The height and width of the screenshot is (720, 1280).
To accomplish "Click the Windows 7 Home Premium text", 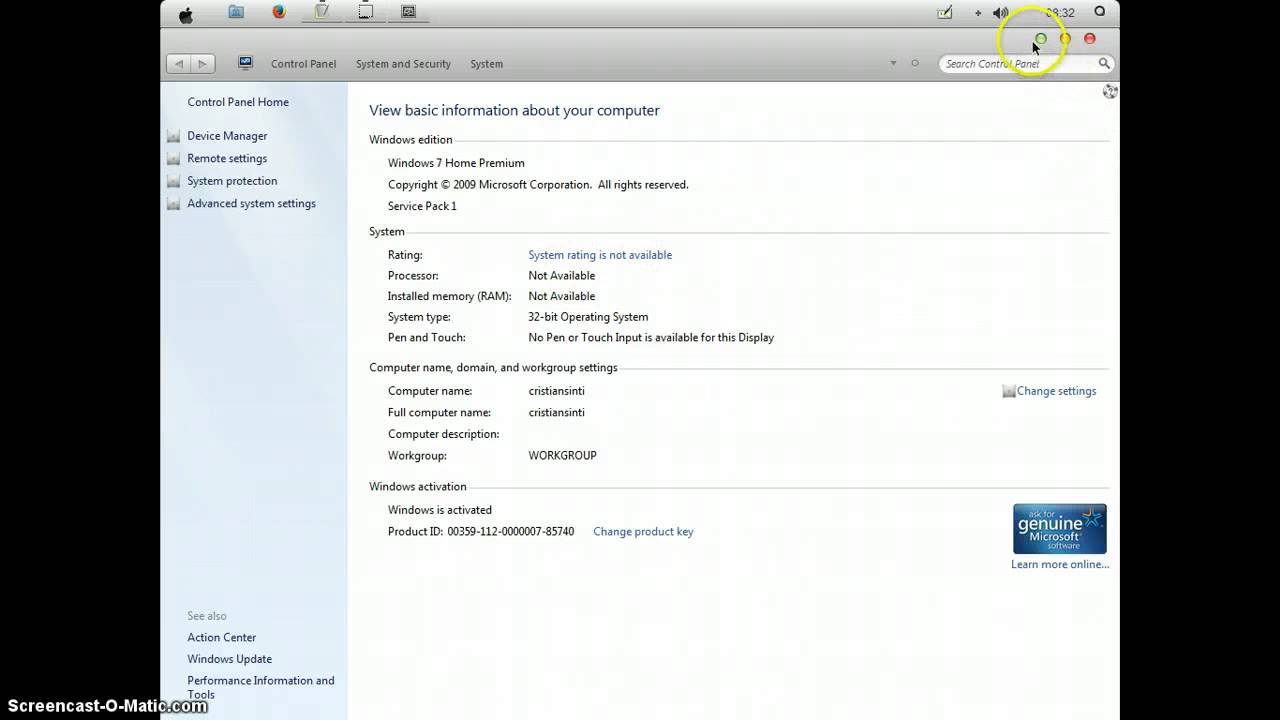I will tap(456, 163).
